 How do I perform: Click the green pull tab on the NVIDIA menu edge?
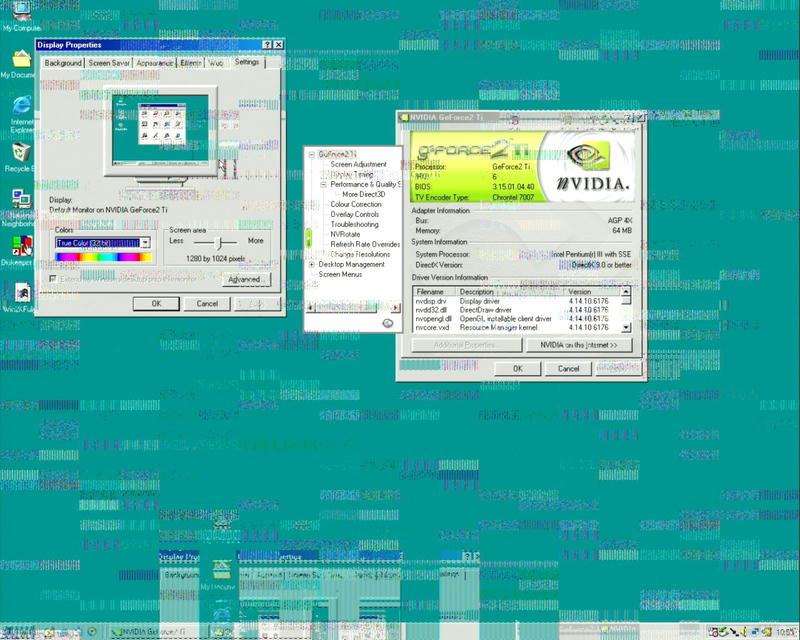pyautogui.click(x=308, y=238)
